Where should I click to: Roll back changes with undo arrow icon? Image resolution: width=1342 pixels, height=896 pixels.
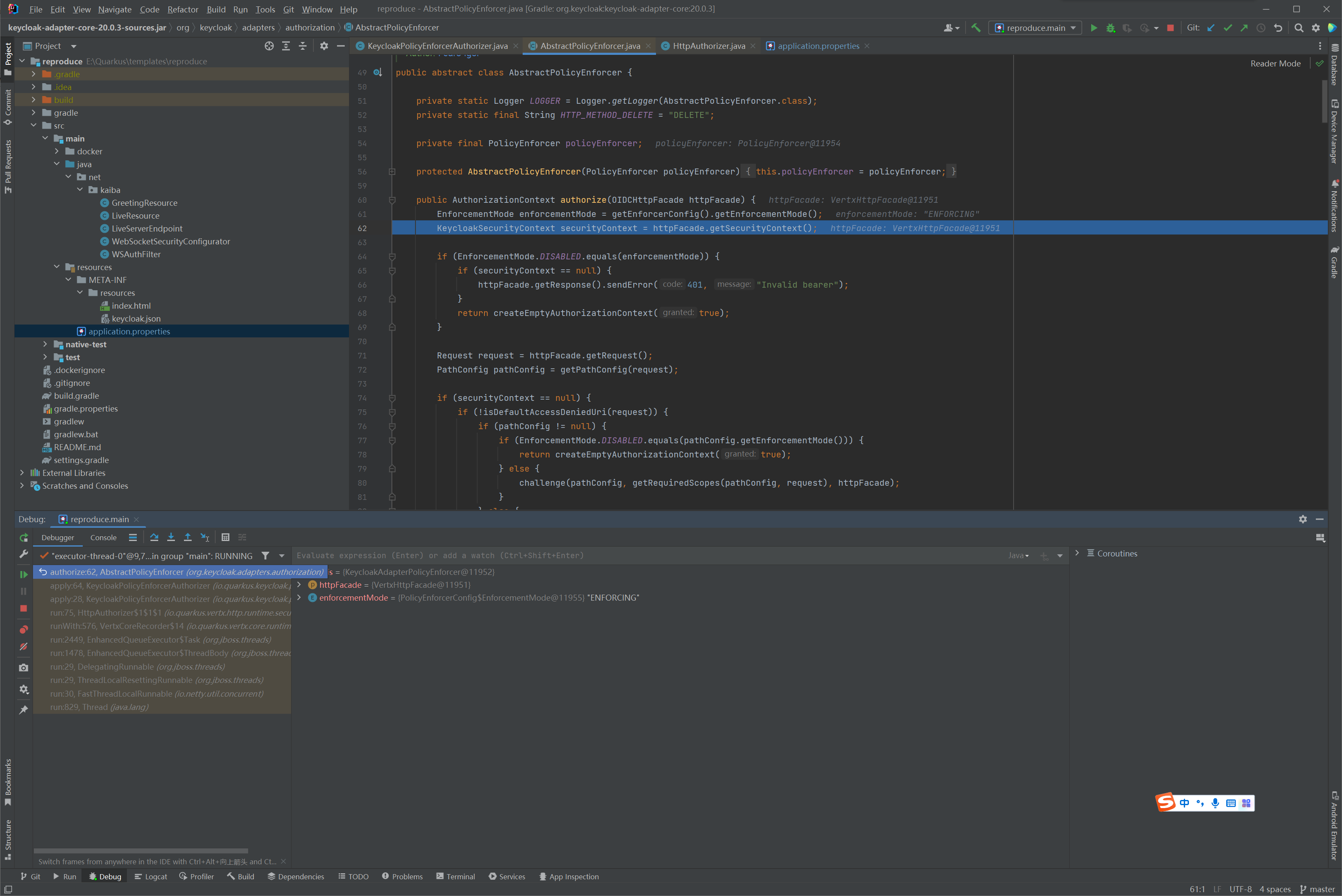tap(1278, 27)
